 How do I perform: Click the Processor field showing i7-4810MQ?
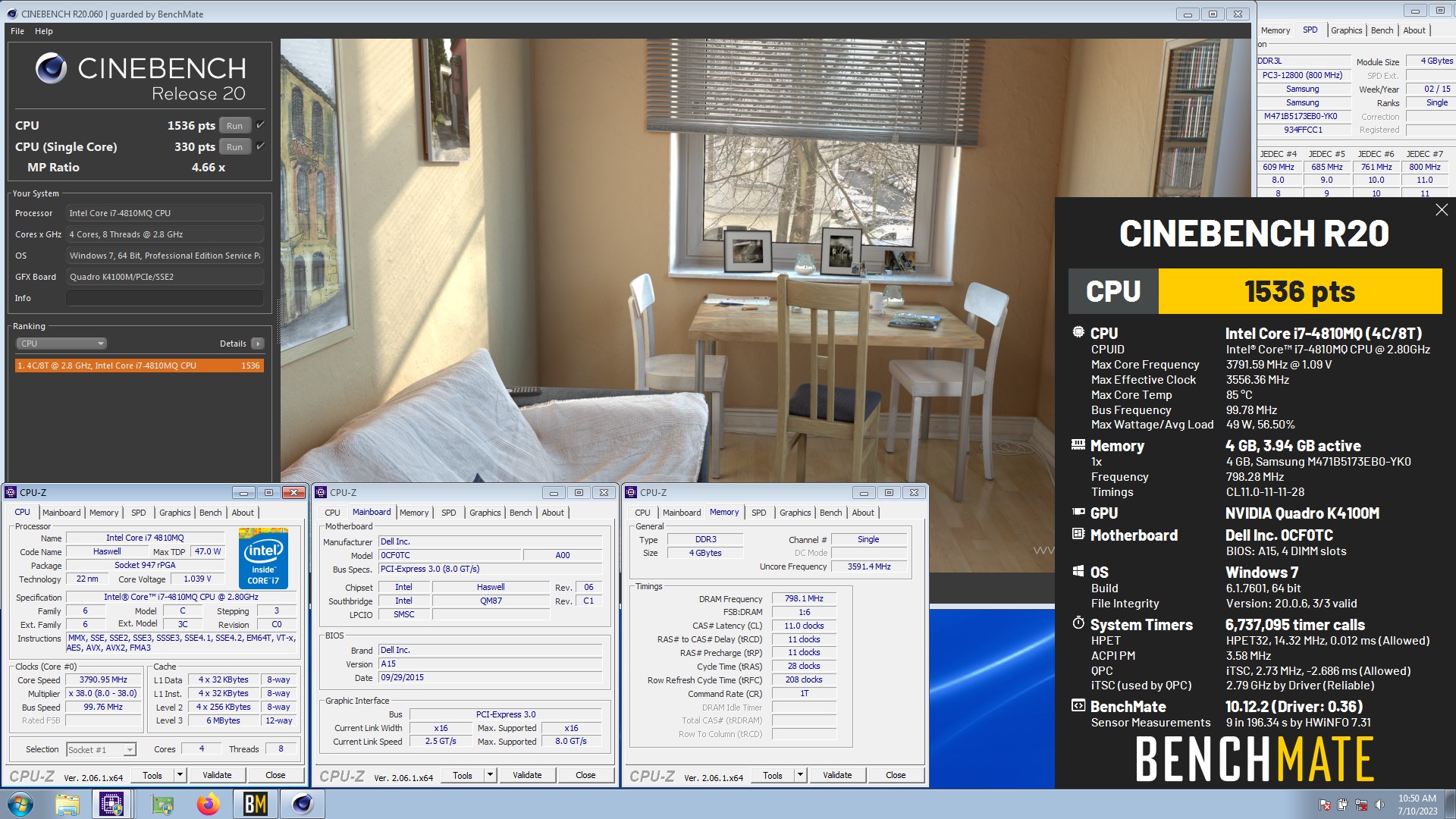165,213
